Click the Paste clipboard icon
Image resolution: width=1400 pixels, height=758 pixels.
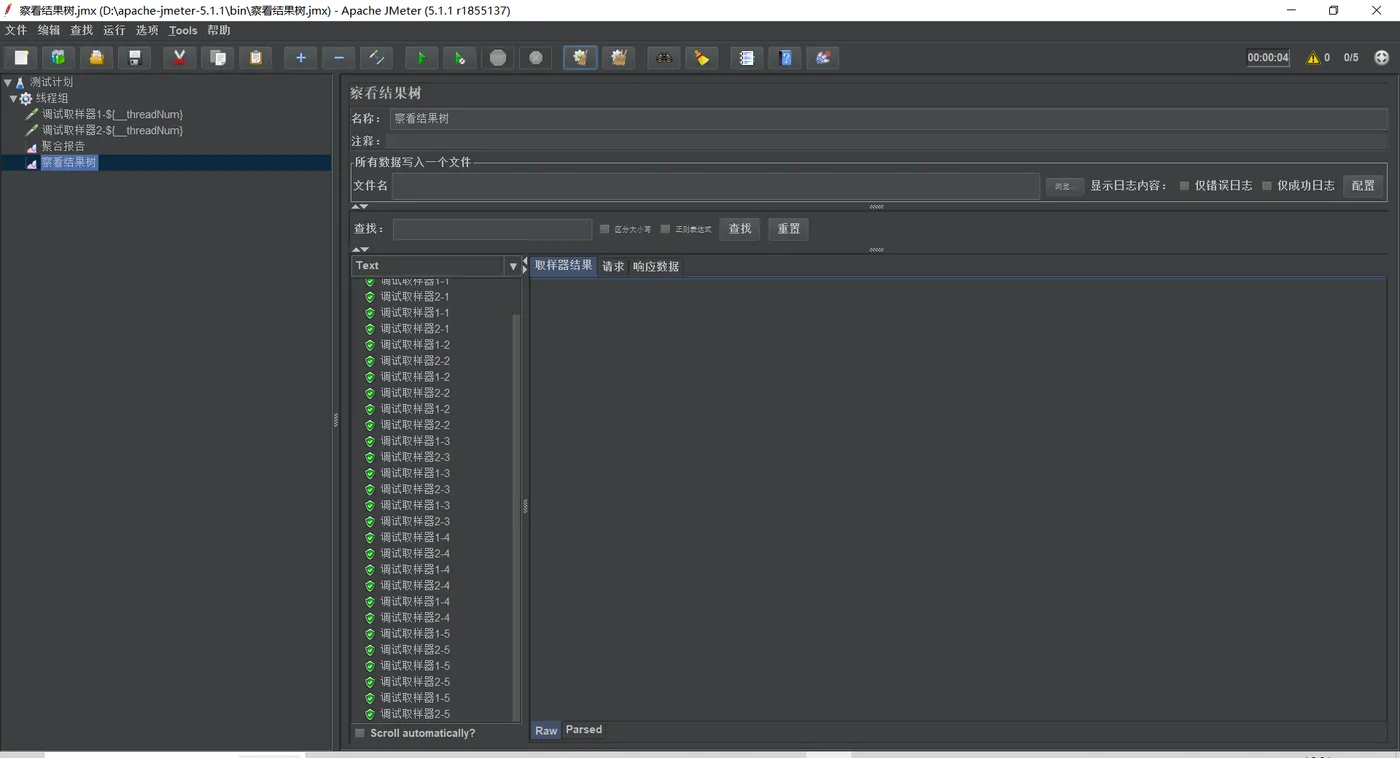click(256, 58)
